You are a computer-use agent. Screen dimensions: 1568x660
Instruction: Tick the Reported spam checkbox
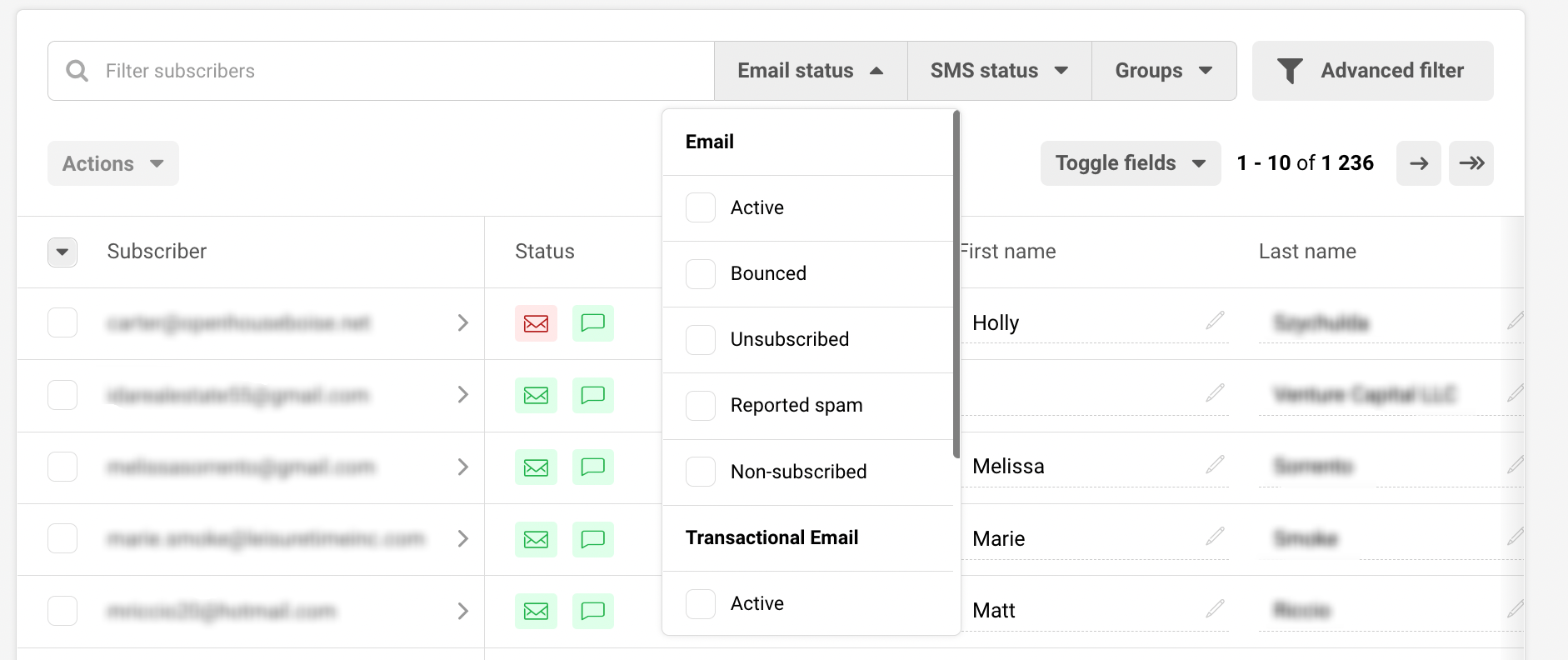pyautogui.click(x=700, y=406)
